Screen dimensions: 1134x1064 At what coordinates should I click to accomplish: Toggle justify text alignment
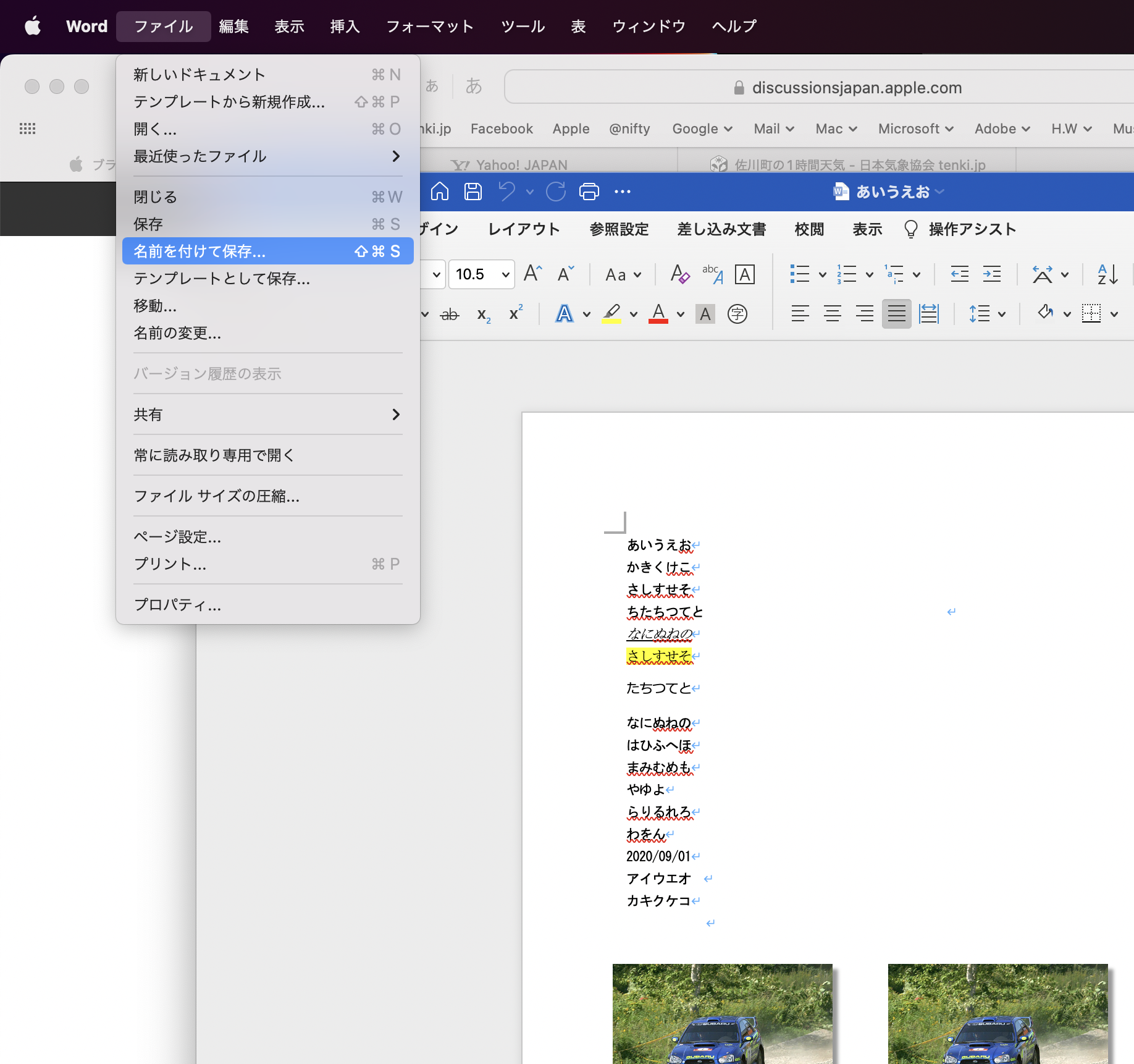click(896, 314)
